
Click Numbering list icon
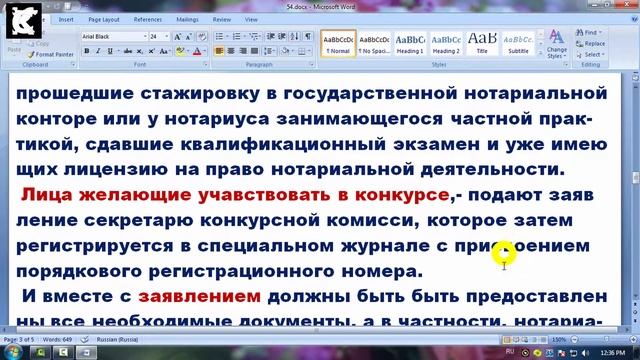point(236,37)
